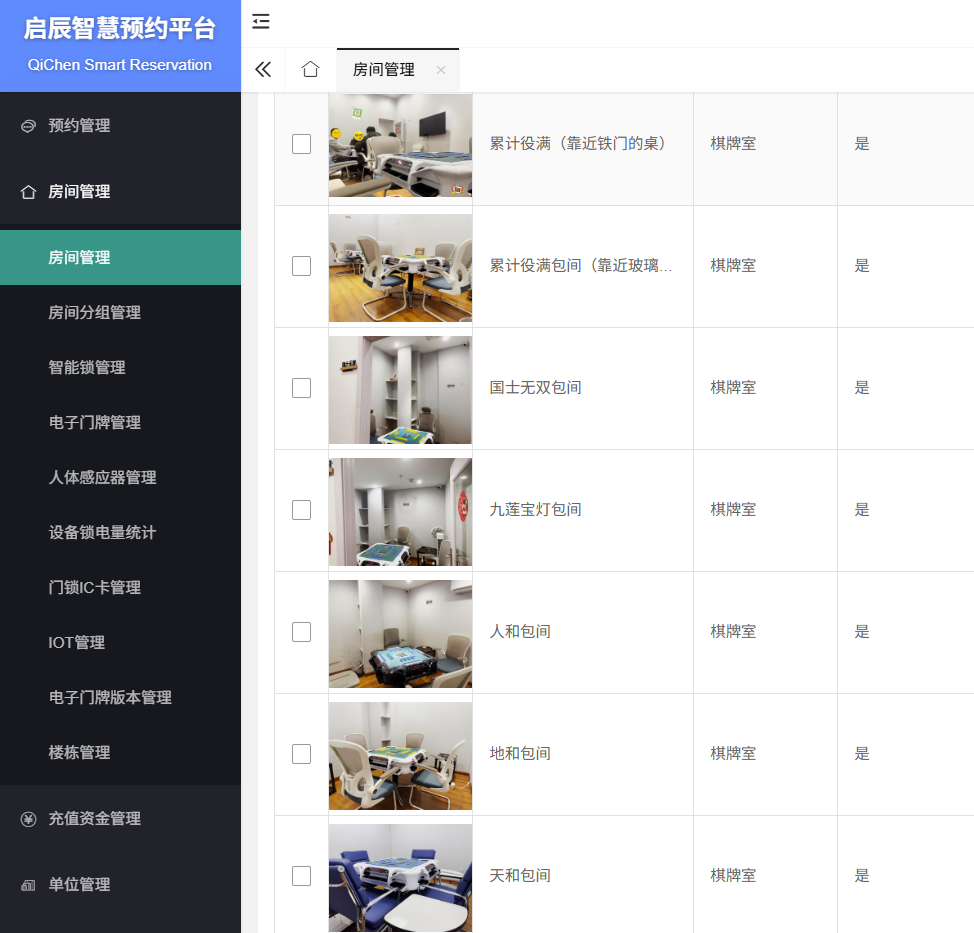Click 是 in the 地和包间 row
This screenshot has height=933, width=974.
[862, 753]
